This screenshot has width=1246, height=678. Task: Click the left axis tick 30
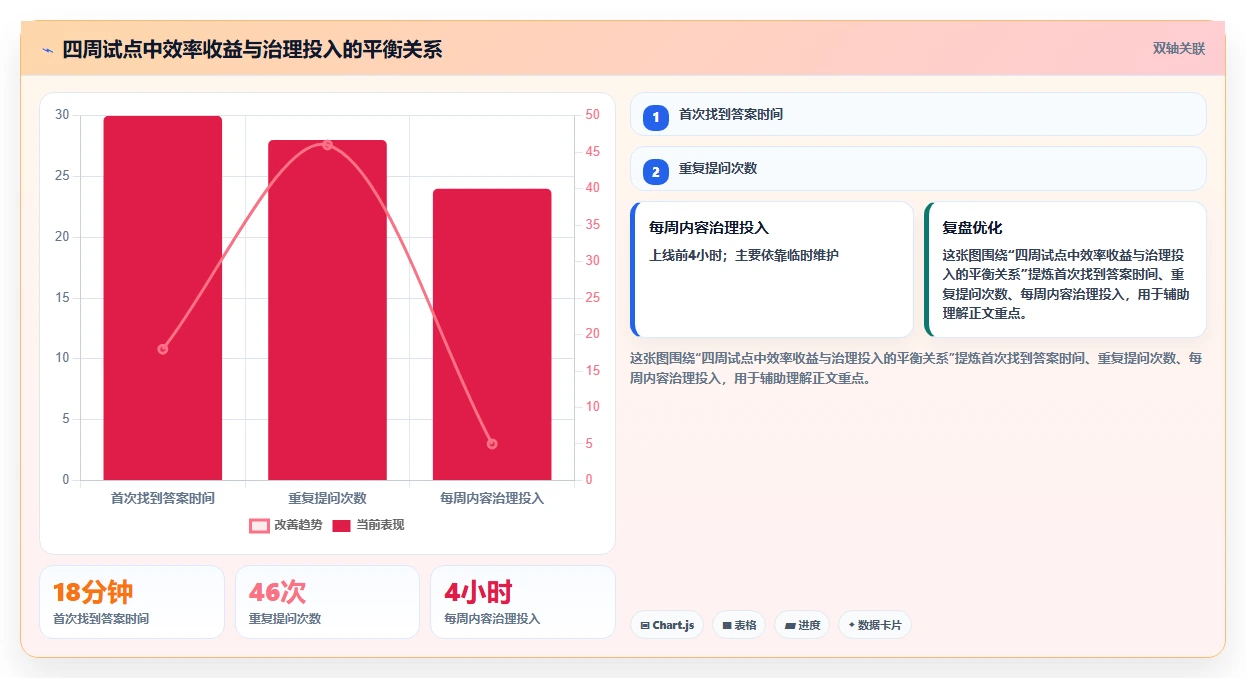tap(62, 115)
